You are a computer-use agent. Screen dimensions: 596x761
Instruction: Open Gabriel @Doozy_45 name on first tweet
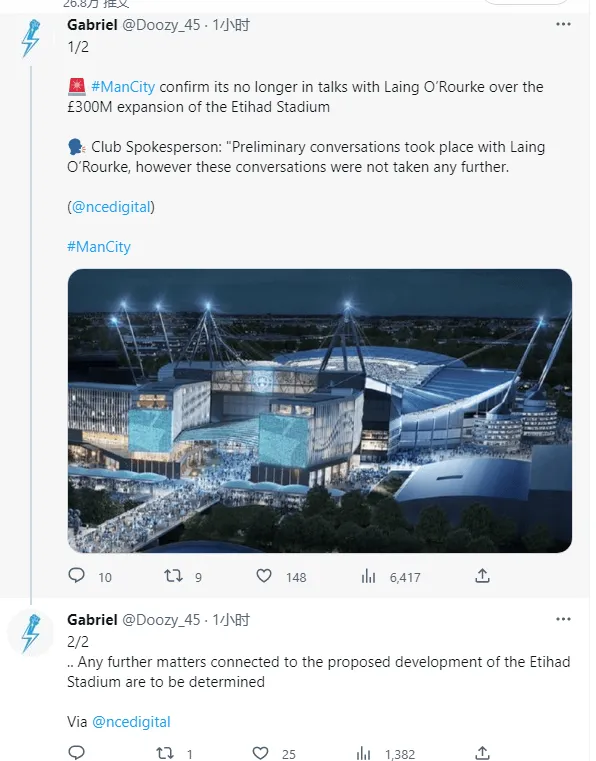pyautogui.click(x=133, y=25)
